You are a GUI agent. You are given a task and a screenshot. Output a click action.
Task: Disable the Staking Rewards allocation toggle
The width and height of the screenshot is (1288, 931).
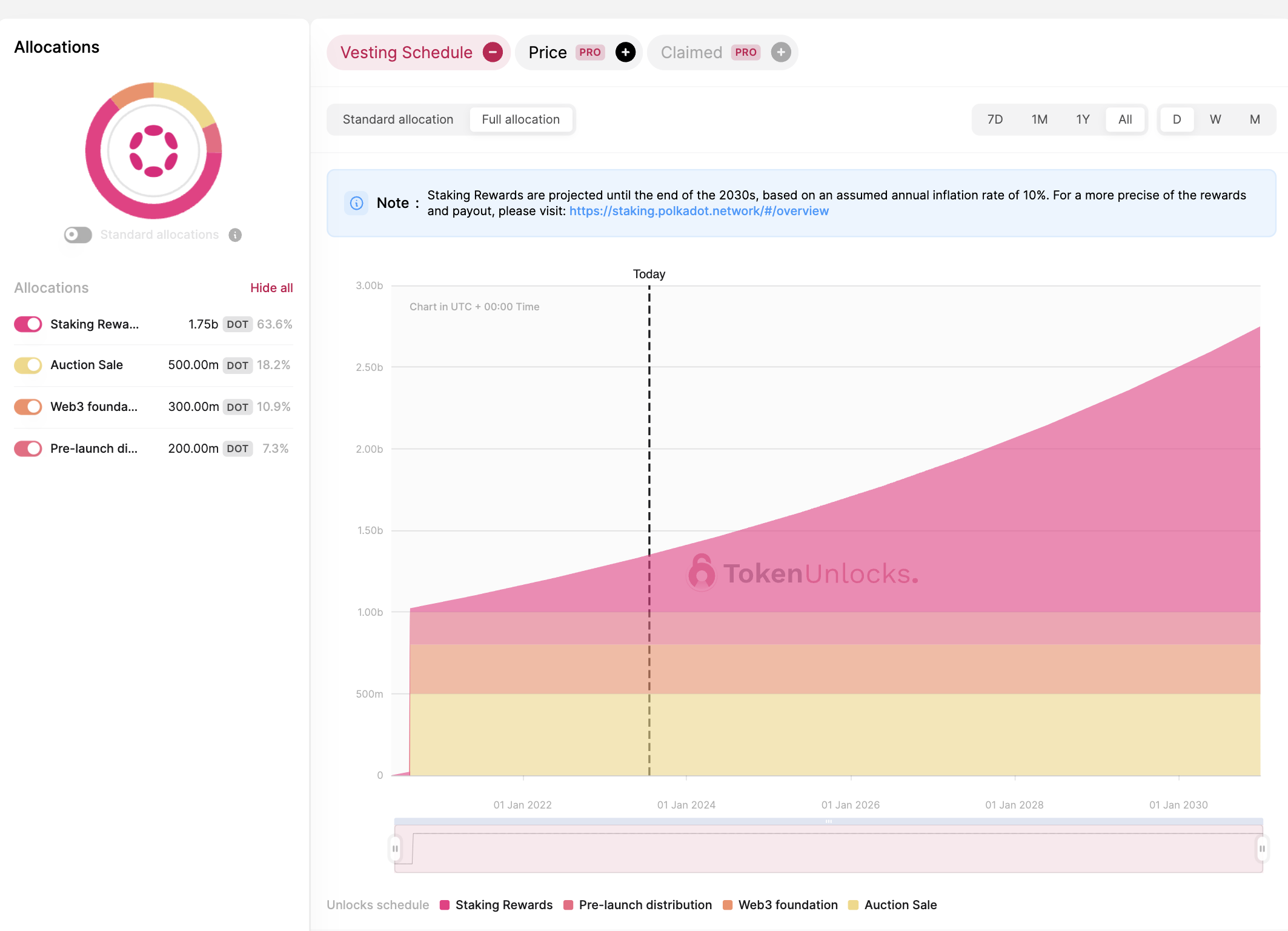(x=28, y=324)
